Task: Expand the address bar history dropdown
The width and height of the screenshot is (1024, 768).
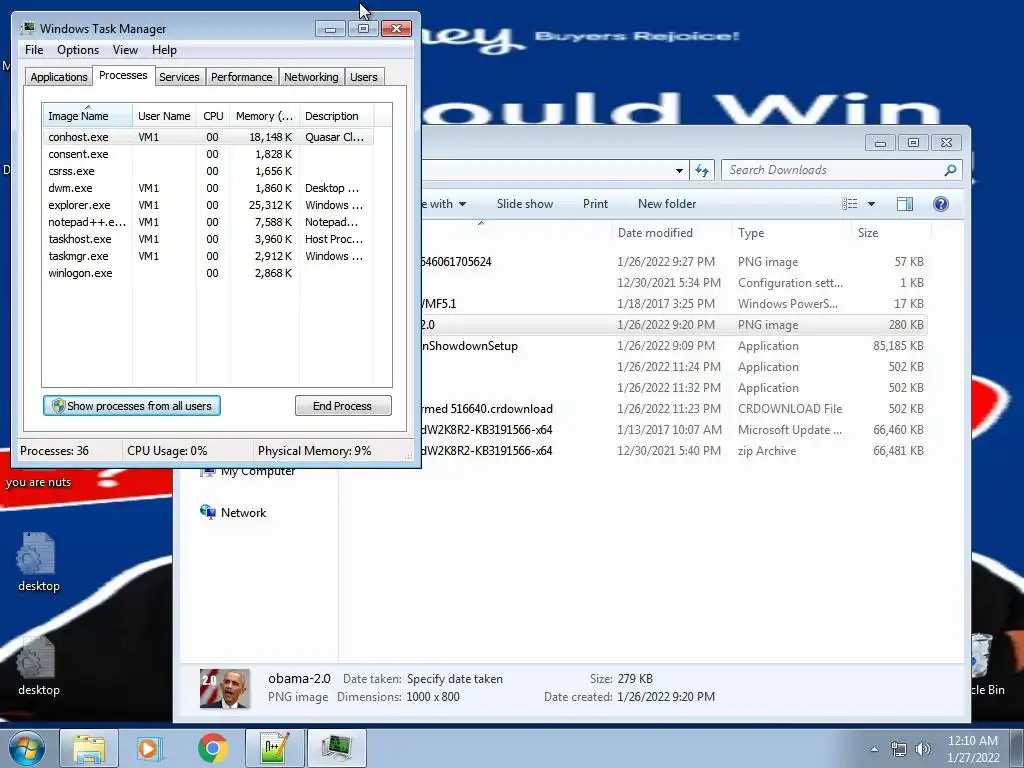Action: coord(679,170)
